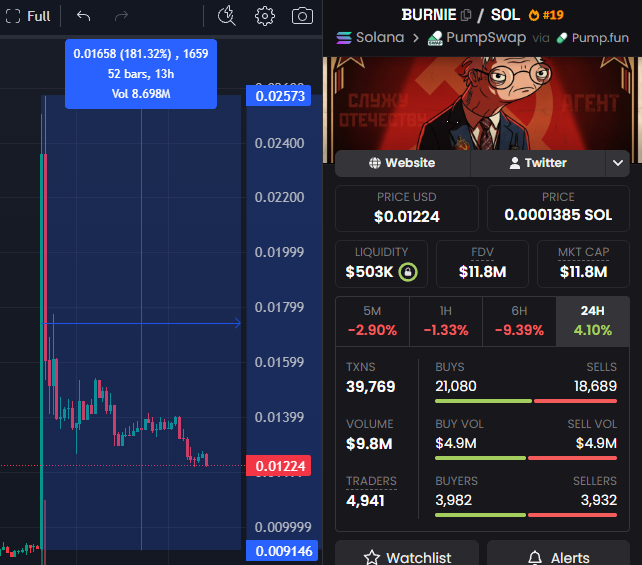This screenshot has width=642, height=565.
Task: Click the PRICE 0.0001385 SOL box
Action: (558, 208)
